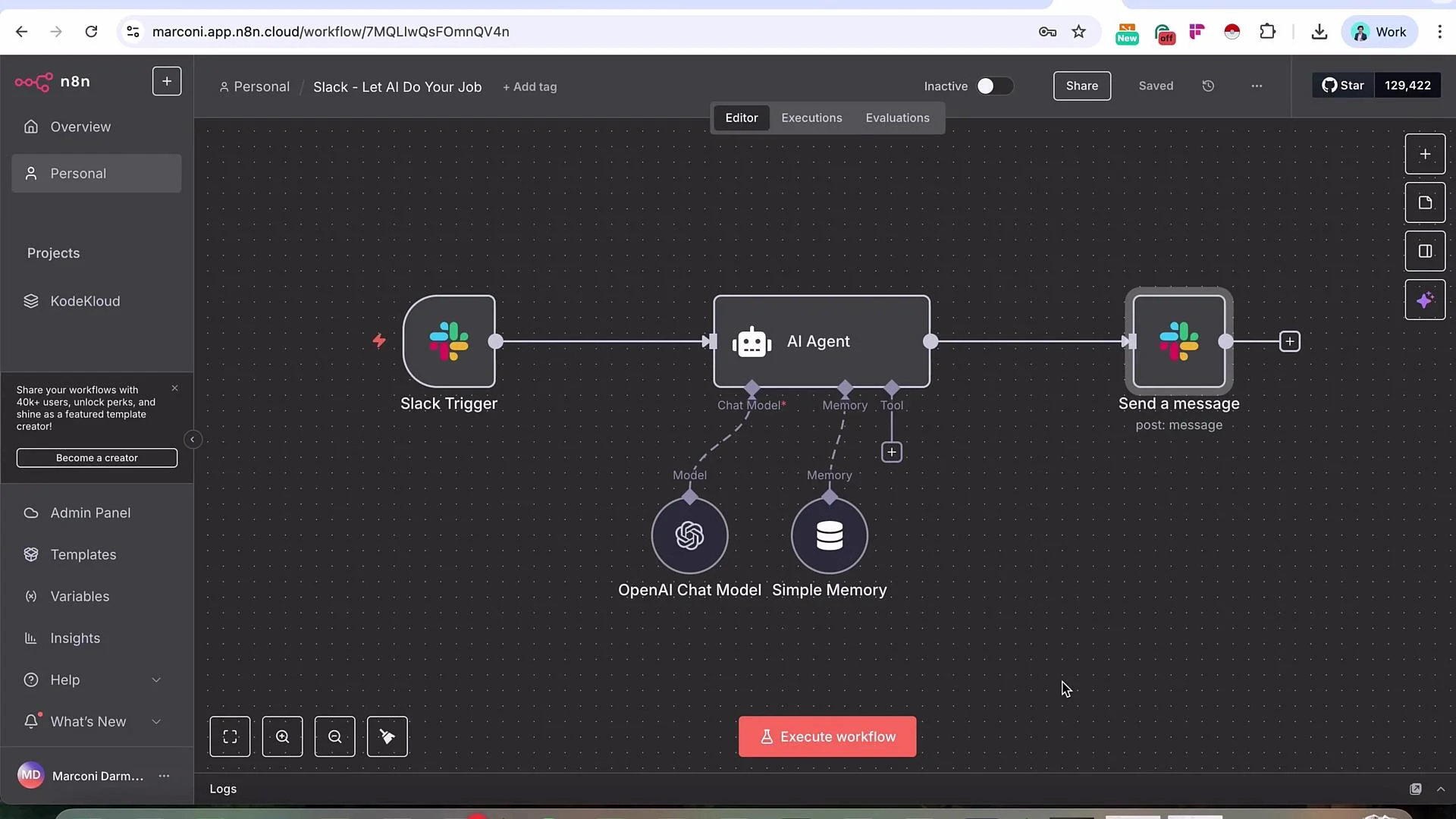The image size is (1456, 819).
Task: Open the browser extensions puzzle icon
Action: [x=1267, y=32]
